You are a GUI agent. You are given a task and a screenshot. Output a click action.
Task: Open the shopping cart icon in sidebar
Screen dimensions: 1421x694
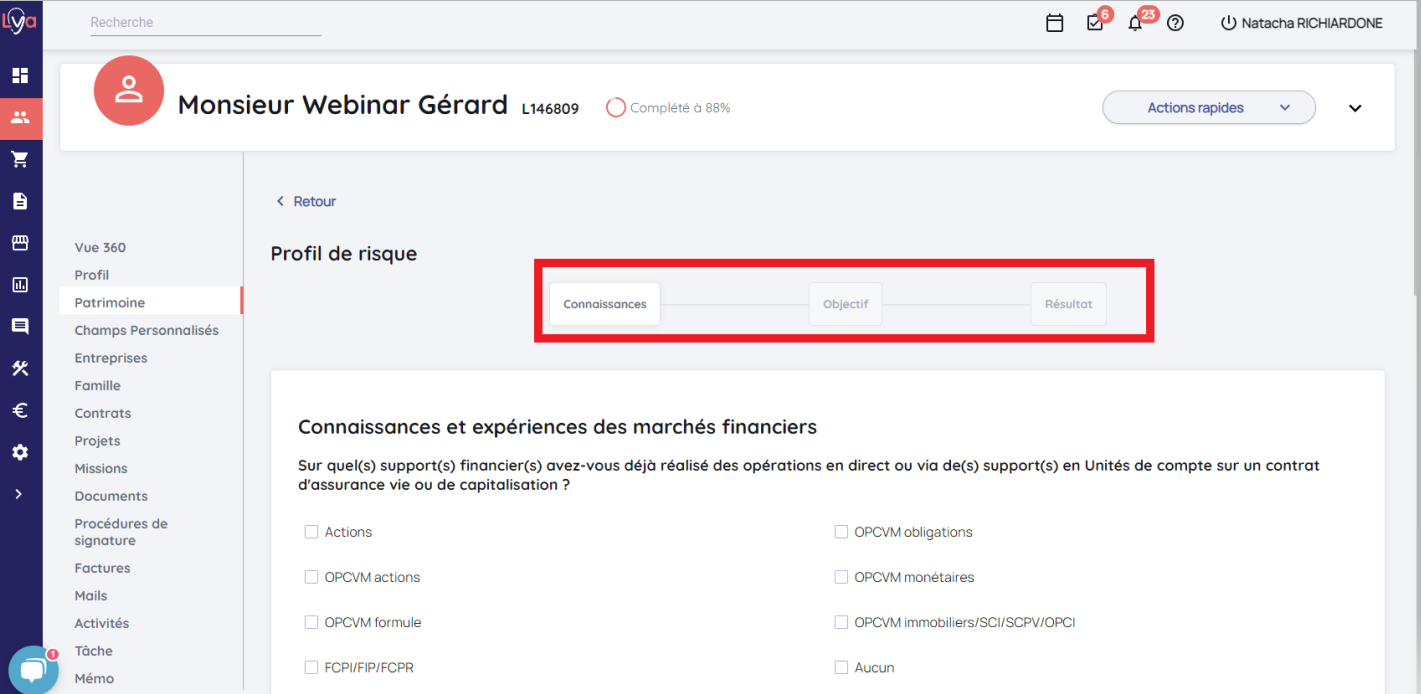coord(20,159)
